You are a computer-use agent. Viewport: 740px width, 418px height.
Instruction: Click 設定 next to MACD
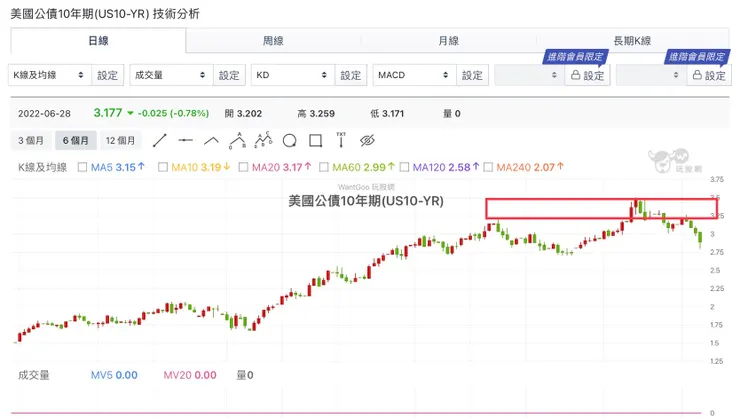coord(472,75)
